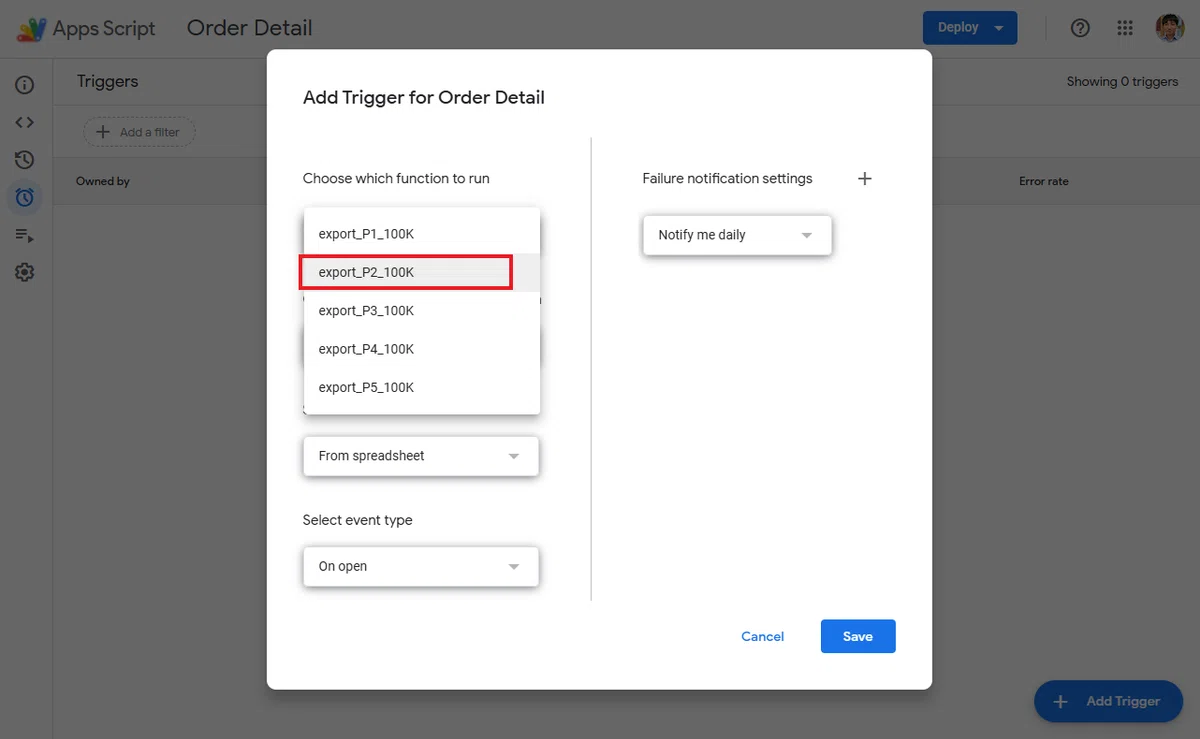Open the Google account avatar
This screenshot has width=1200, height=739.
coord(1170,28)
